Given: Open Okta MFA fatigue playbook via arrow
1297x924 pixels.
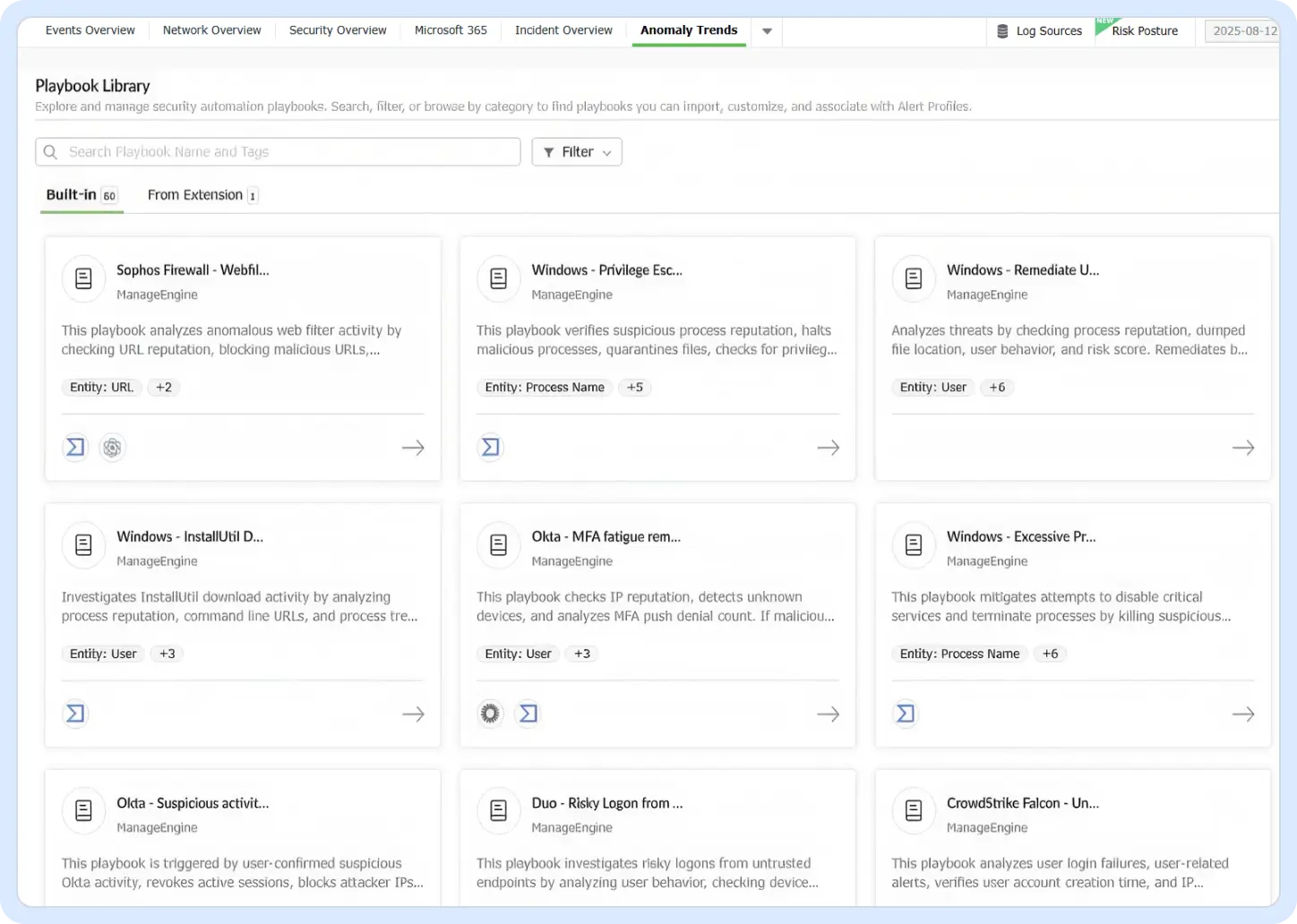Looking at the screenshot, I should 829,714.
